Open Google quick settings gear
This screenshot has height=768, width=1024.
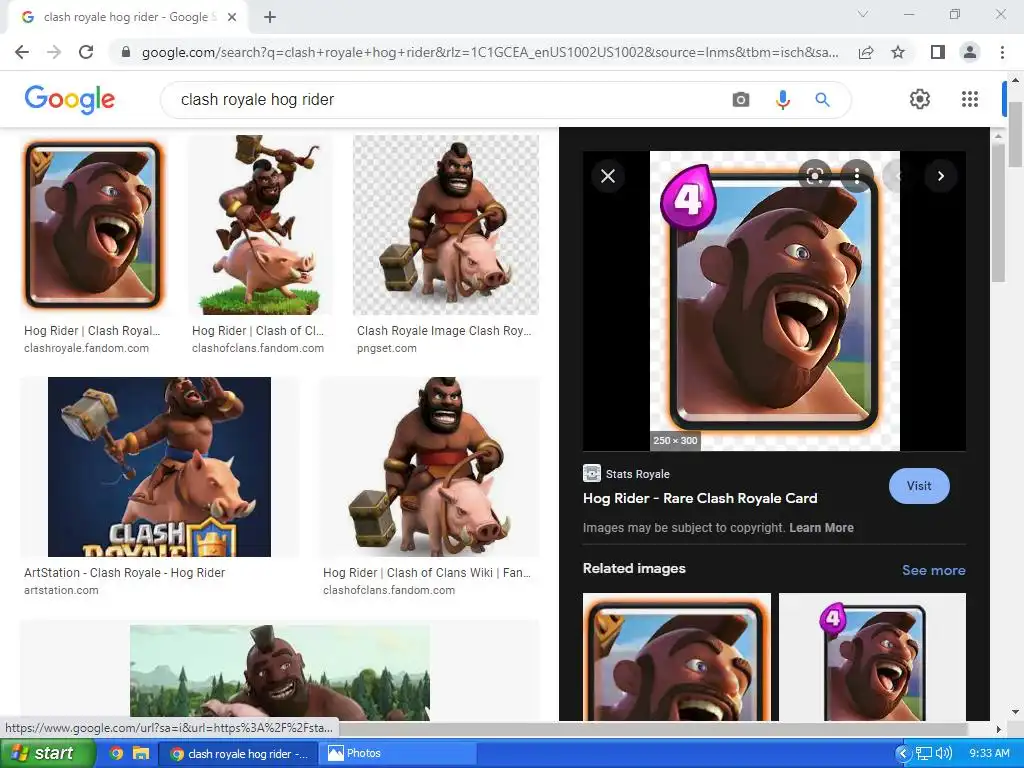coord(920,99)
